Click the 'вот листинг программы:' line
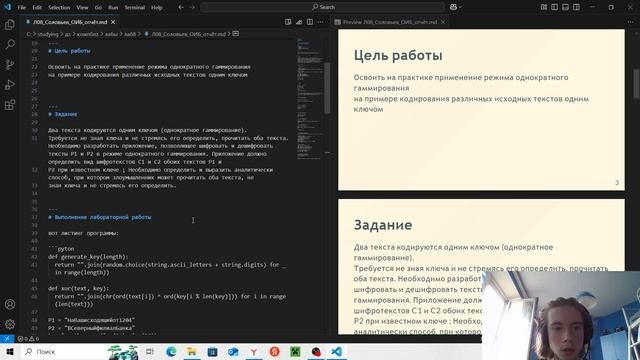Screen dimensions: 640x360 (x=83, y=233)
